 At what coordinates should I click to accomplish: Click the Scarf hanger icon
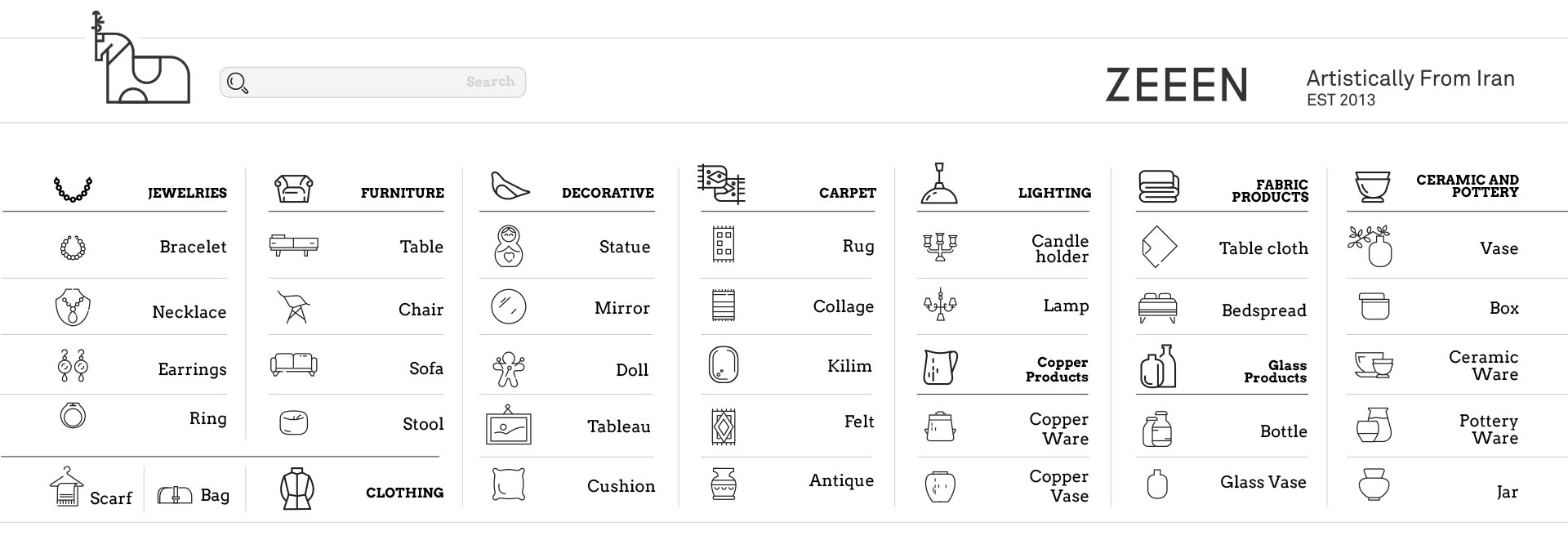coord(66,488)
